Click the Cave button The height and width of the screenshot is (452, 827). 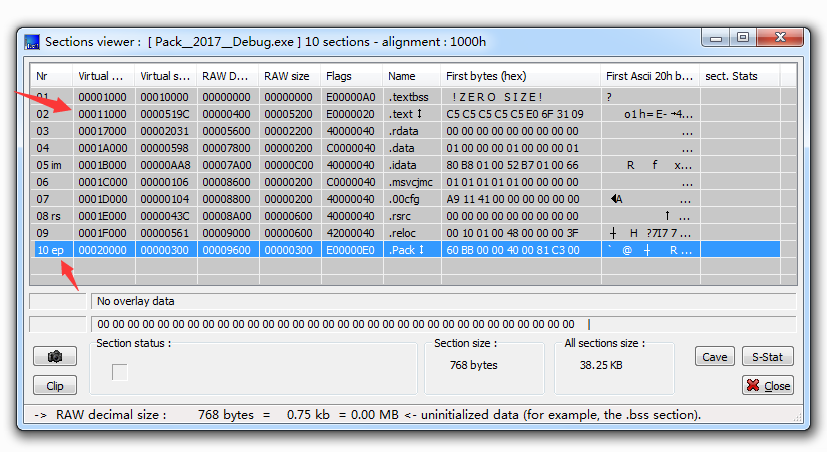715,357
